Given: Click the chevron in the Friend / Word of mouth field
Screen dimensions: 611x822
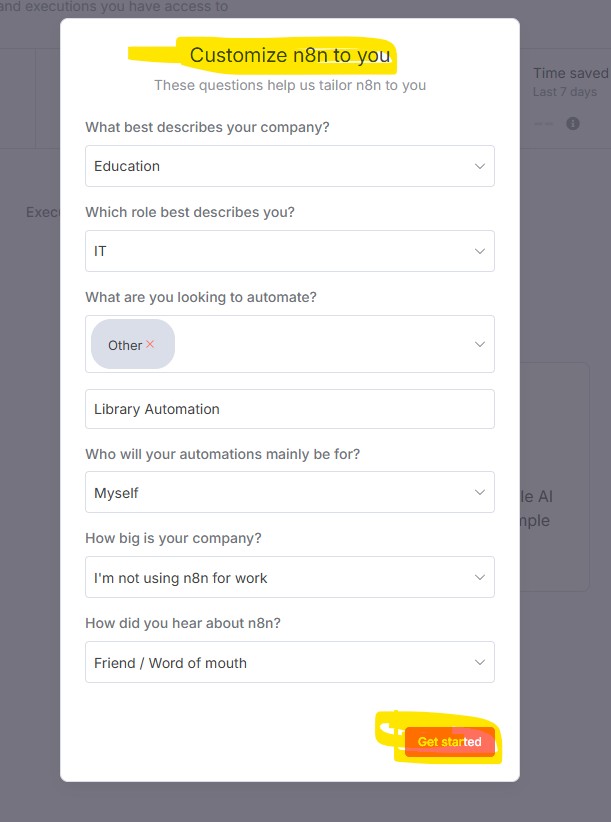Looking at the screenshot, I should [480, 662].
